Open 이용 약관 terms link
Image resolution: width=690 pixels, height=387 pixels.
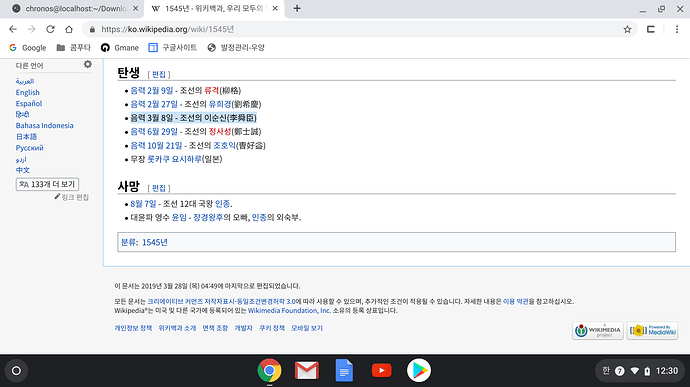(x=516, y=302)
